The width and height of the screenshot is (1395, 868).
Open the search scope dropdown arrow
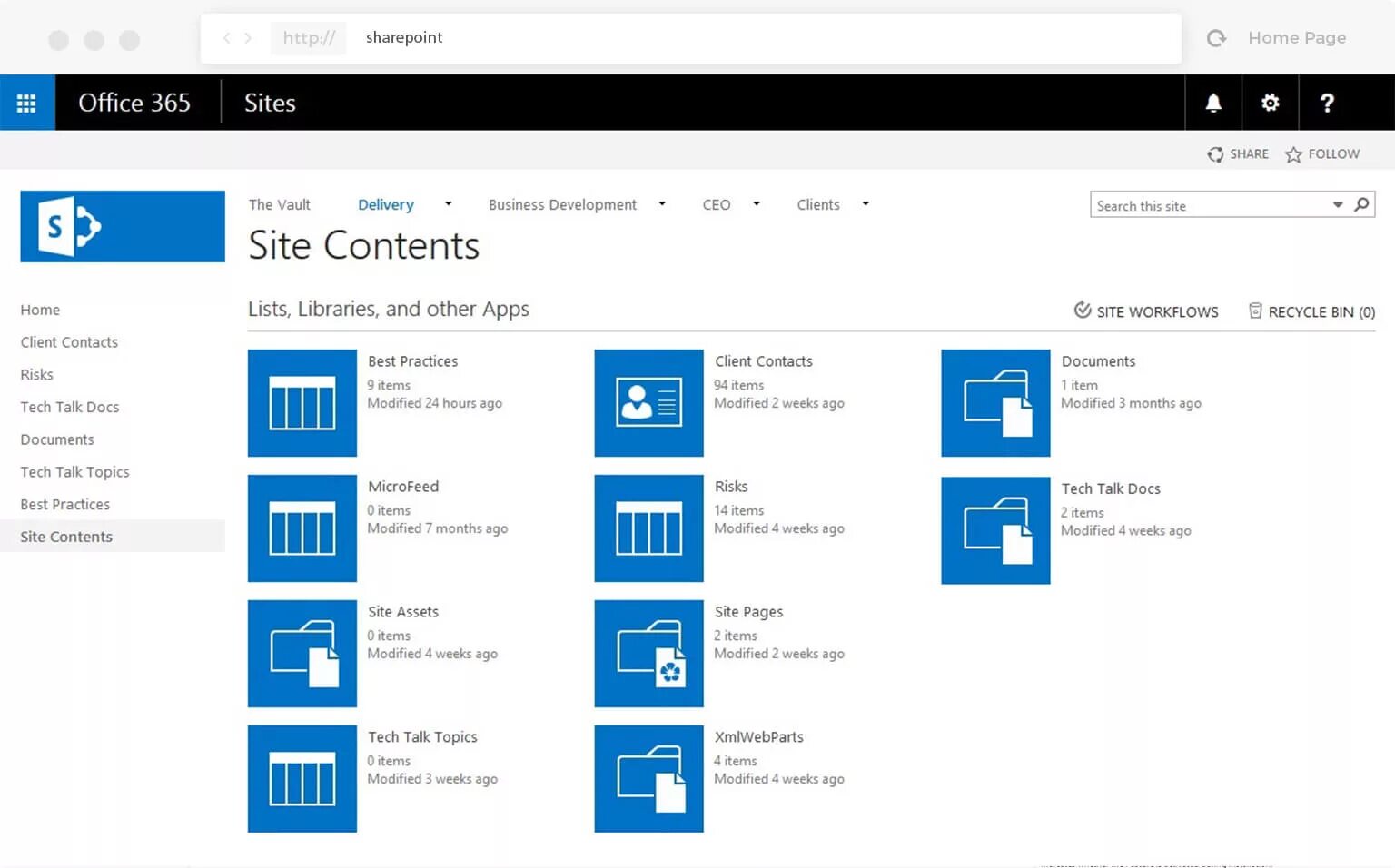(x=1338, y=205)
